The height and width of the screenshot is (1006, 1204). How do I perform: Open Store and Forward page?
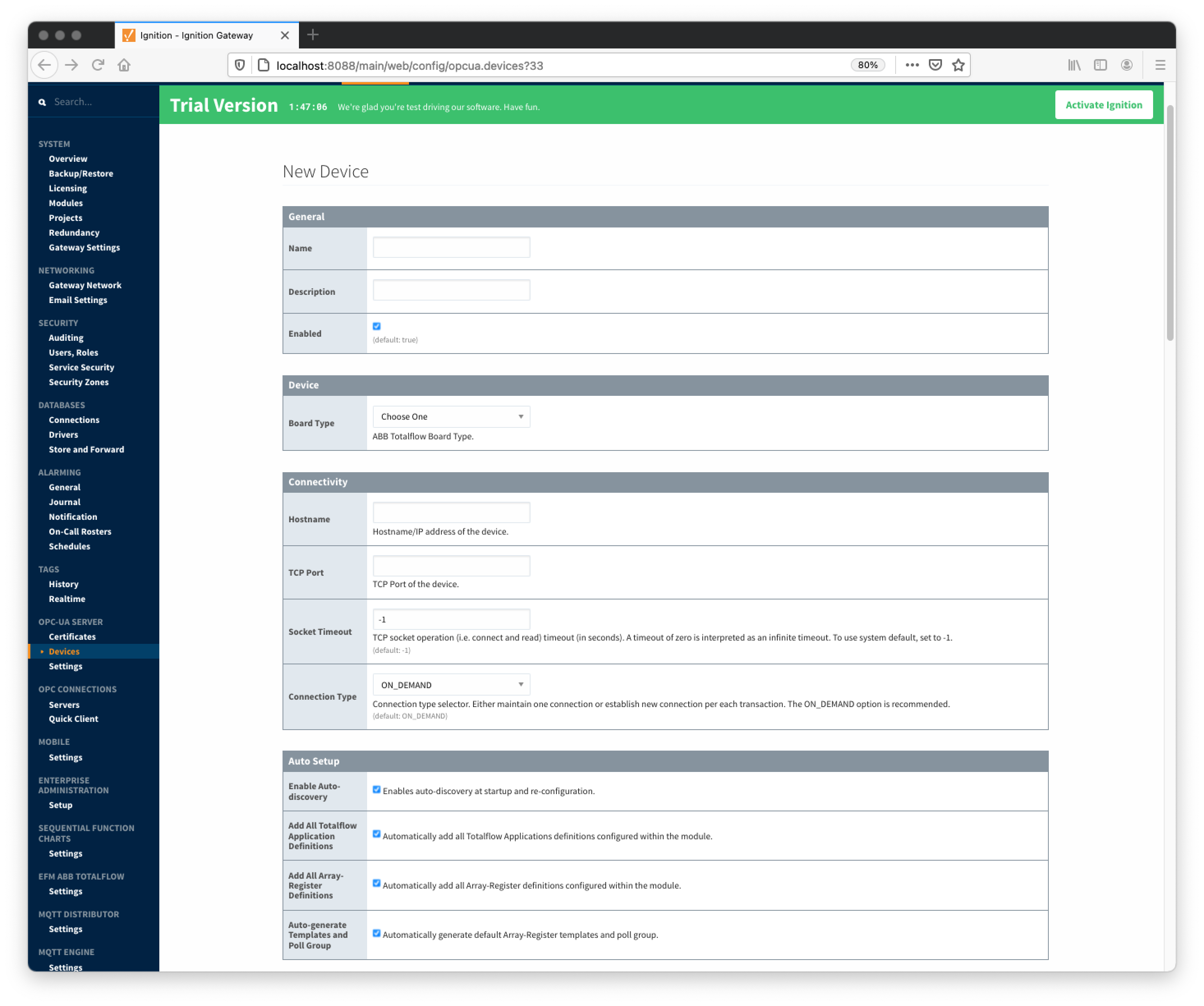86,450
